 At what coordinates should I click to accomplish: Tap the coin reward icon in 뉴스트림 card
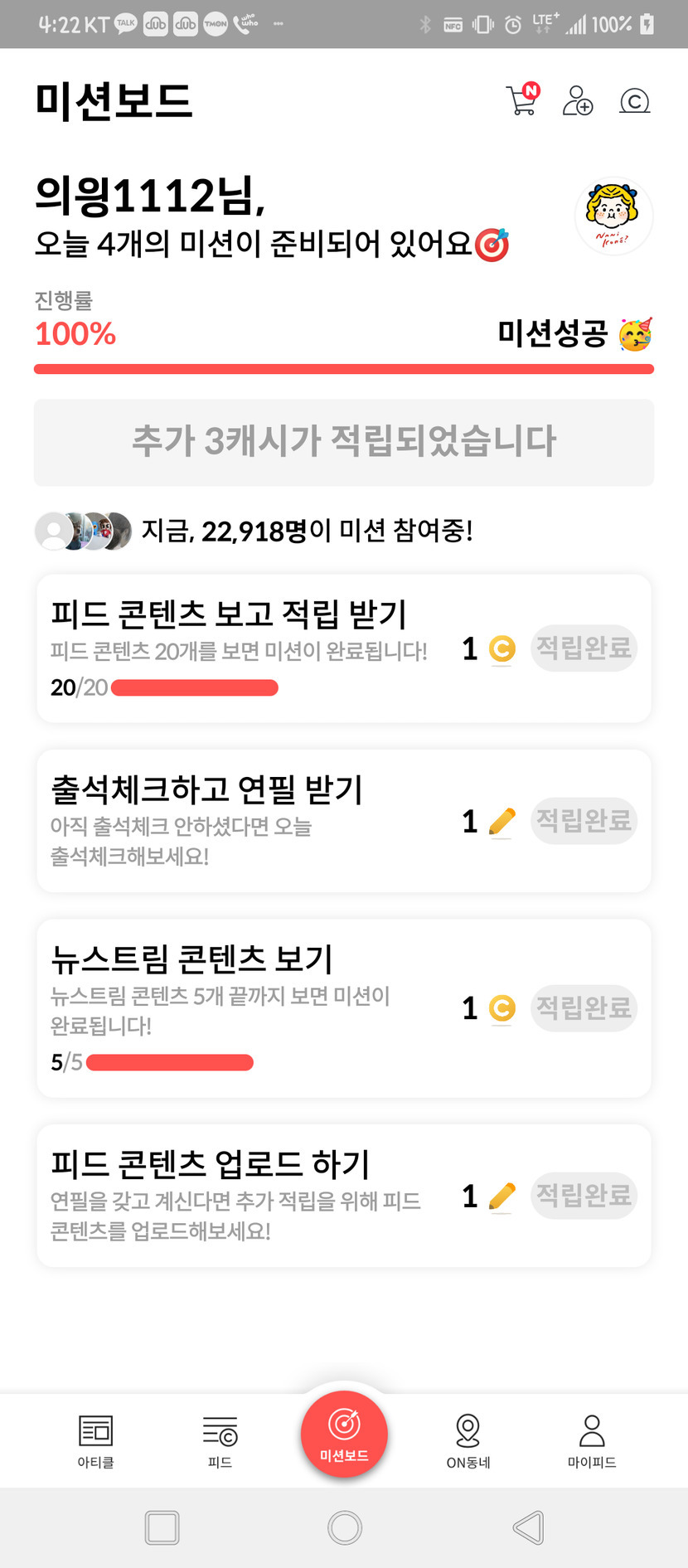click(501, 1008)
